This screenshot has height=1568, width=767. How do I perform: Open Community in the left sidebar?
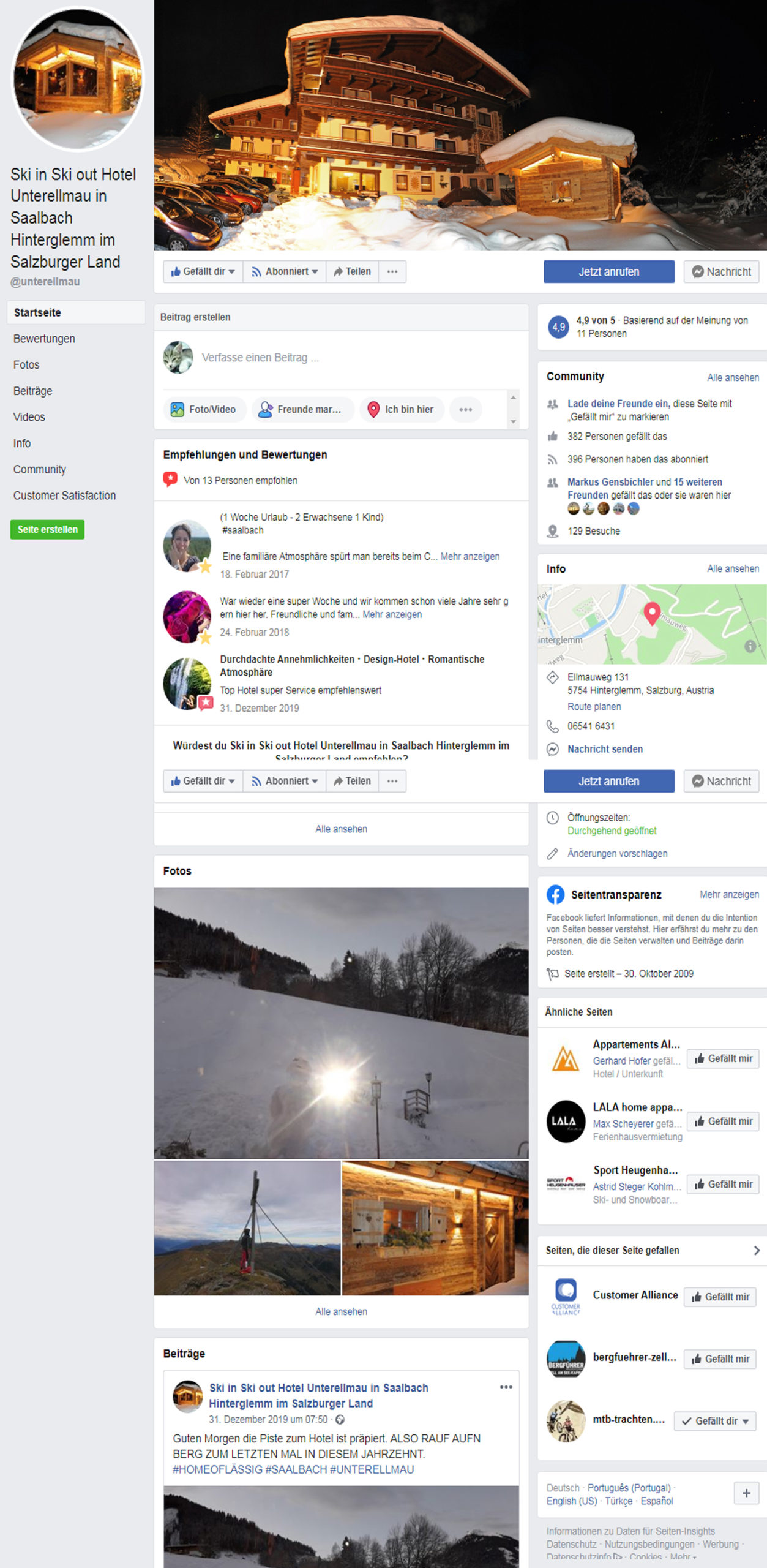click(x=40, y=469)
